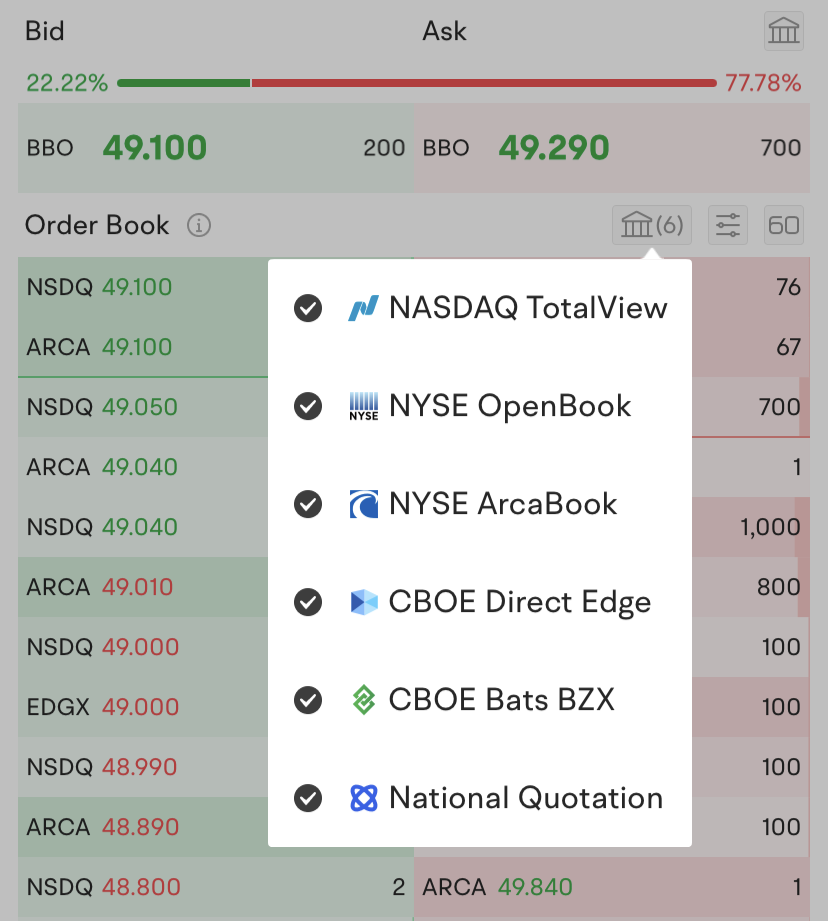Open the Order Book info icon
This screenshot has width=828, height=921.
(199, 226)
